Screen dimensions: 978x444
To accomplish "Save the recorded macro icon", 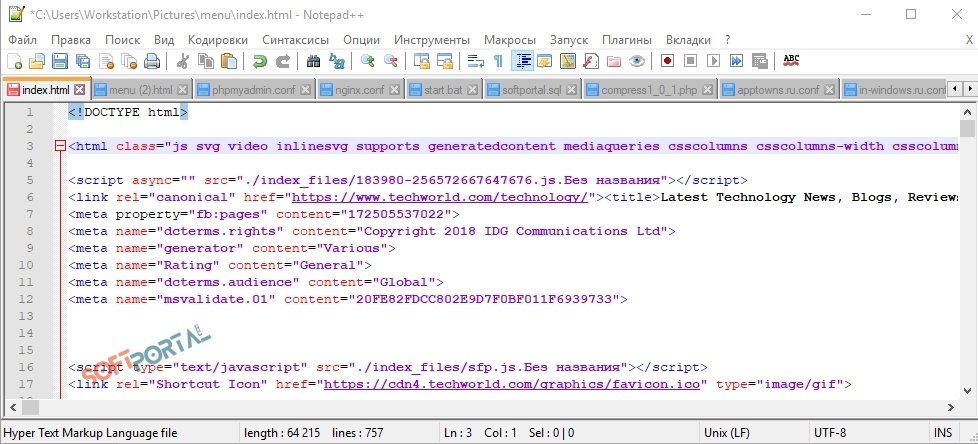I will point(760,61).
